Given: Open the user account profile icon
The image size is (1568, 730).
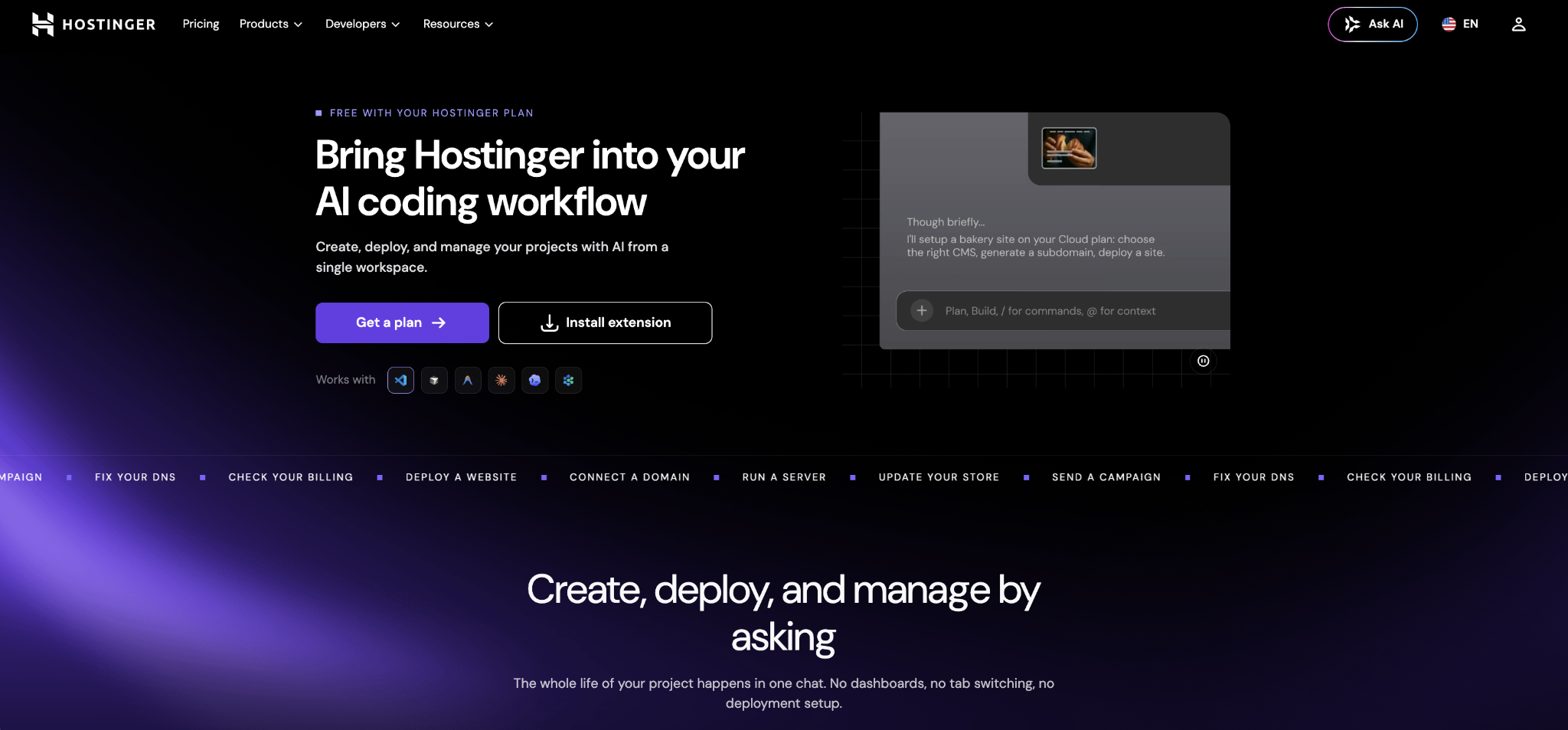Looking at the screenshot, I should tap(1519, 25).
